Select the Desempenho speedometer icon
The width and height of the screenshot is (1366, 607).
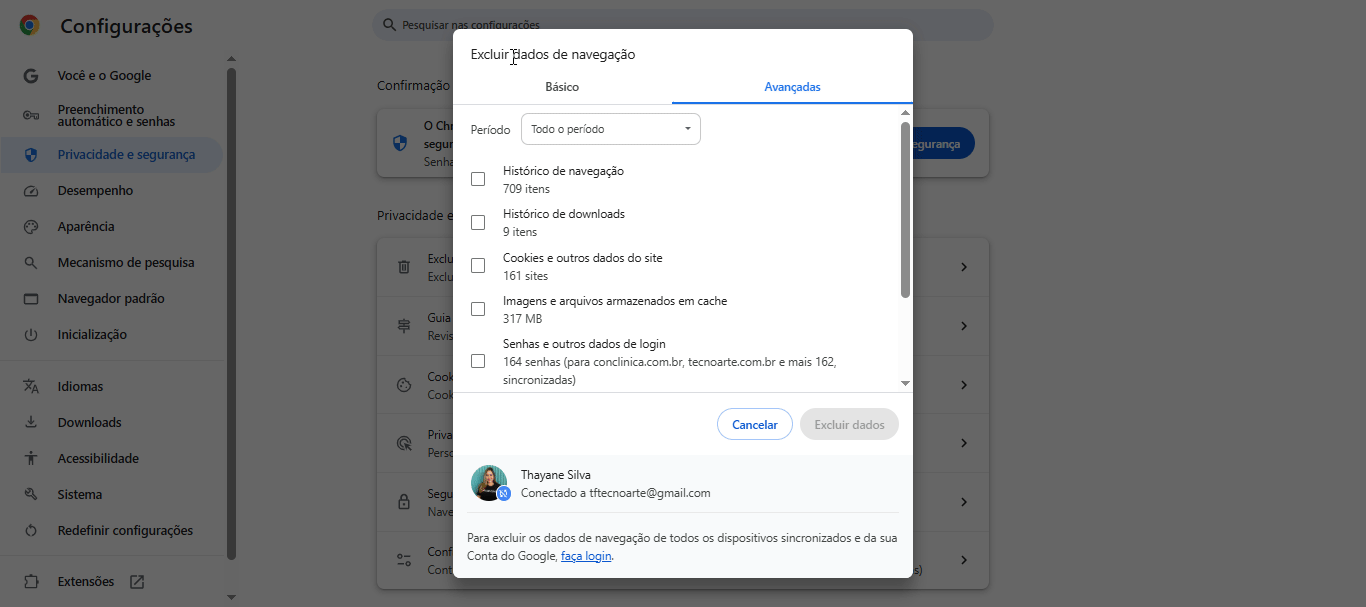31,191
